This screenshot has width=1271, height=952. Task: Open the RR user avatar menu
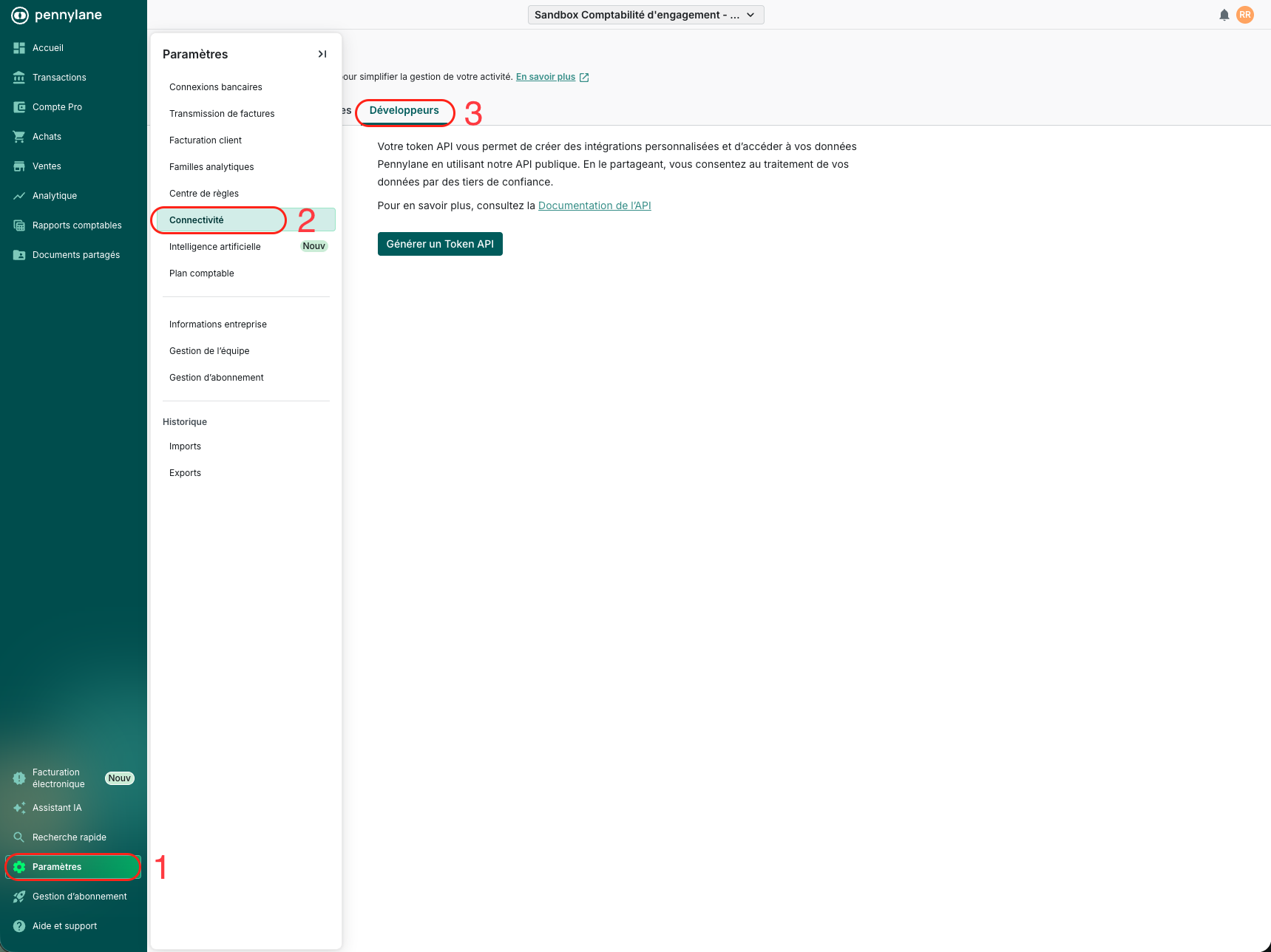coord(1245,15)
